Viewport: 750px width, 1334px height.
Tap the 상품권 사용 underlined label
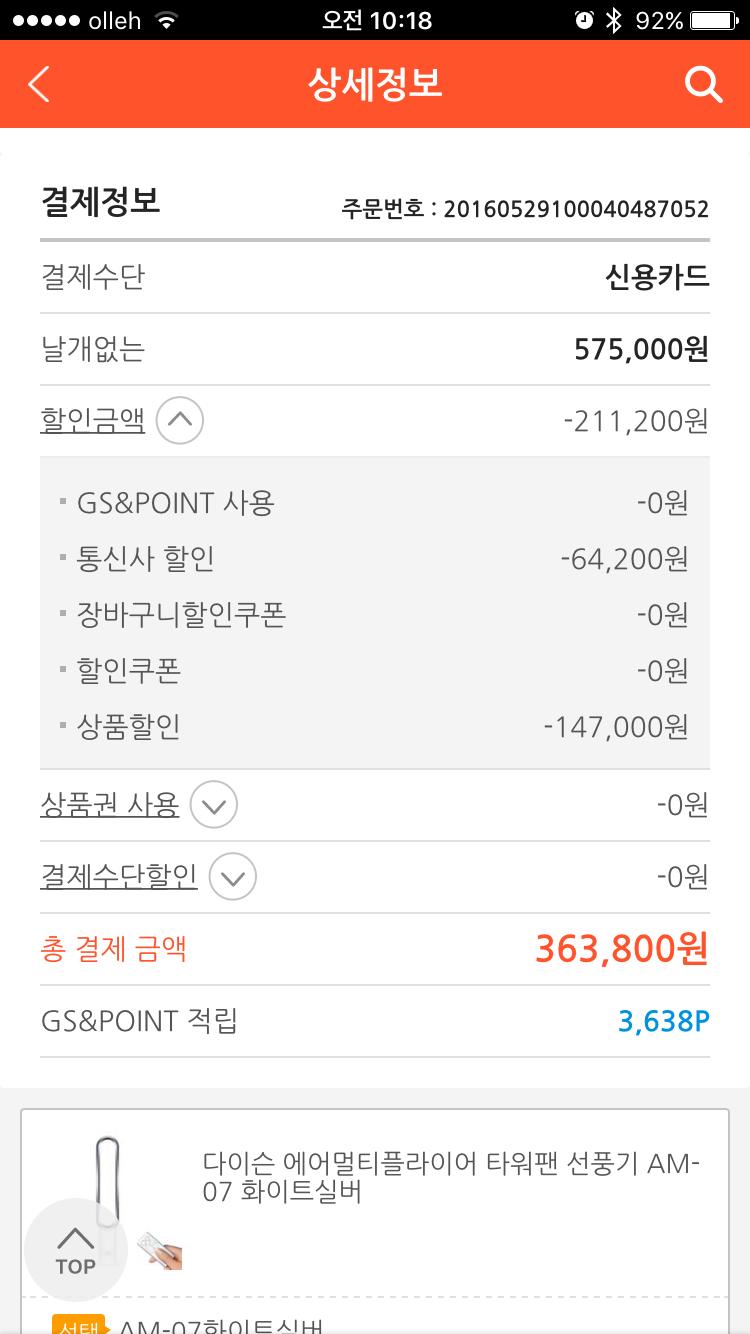coord(109,805)
